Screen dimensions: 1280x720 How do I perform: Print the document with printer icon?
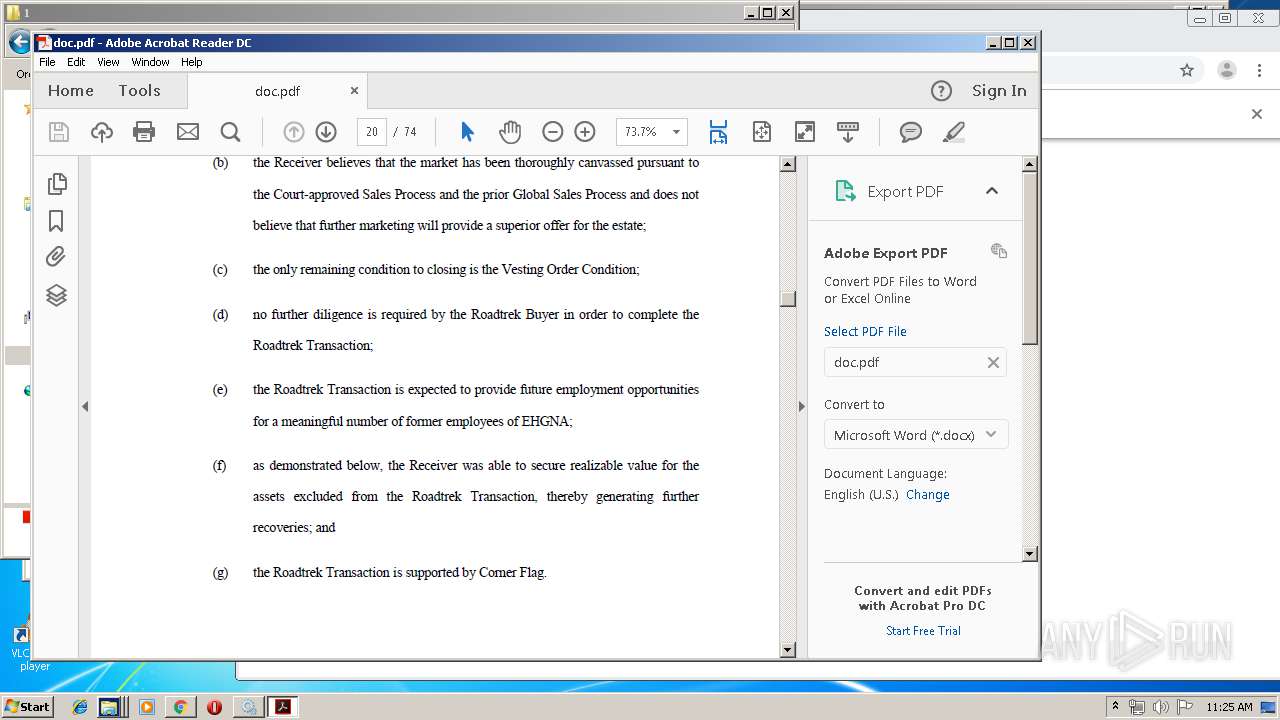tap(144, 132)
